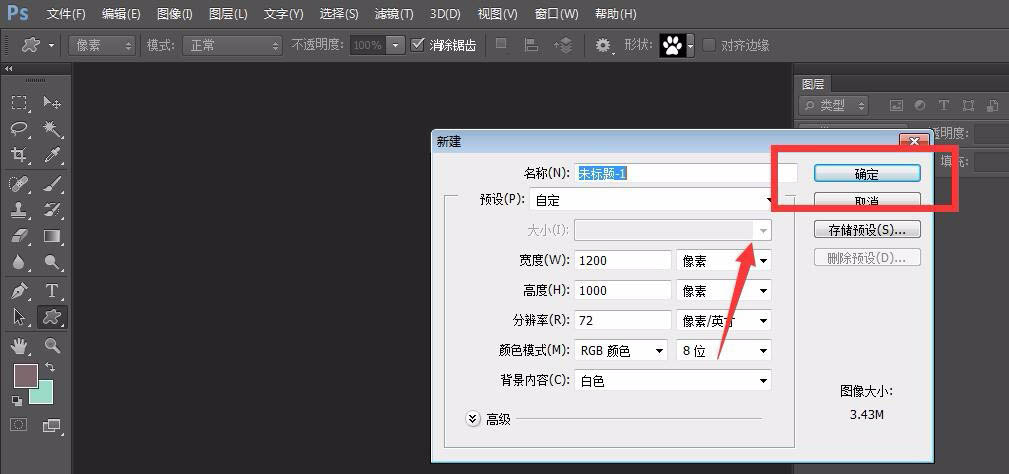Select the Zoom tool
The image size is (1009, 474).
[x=52, y=346]
